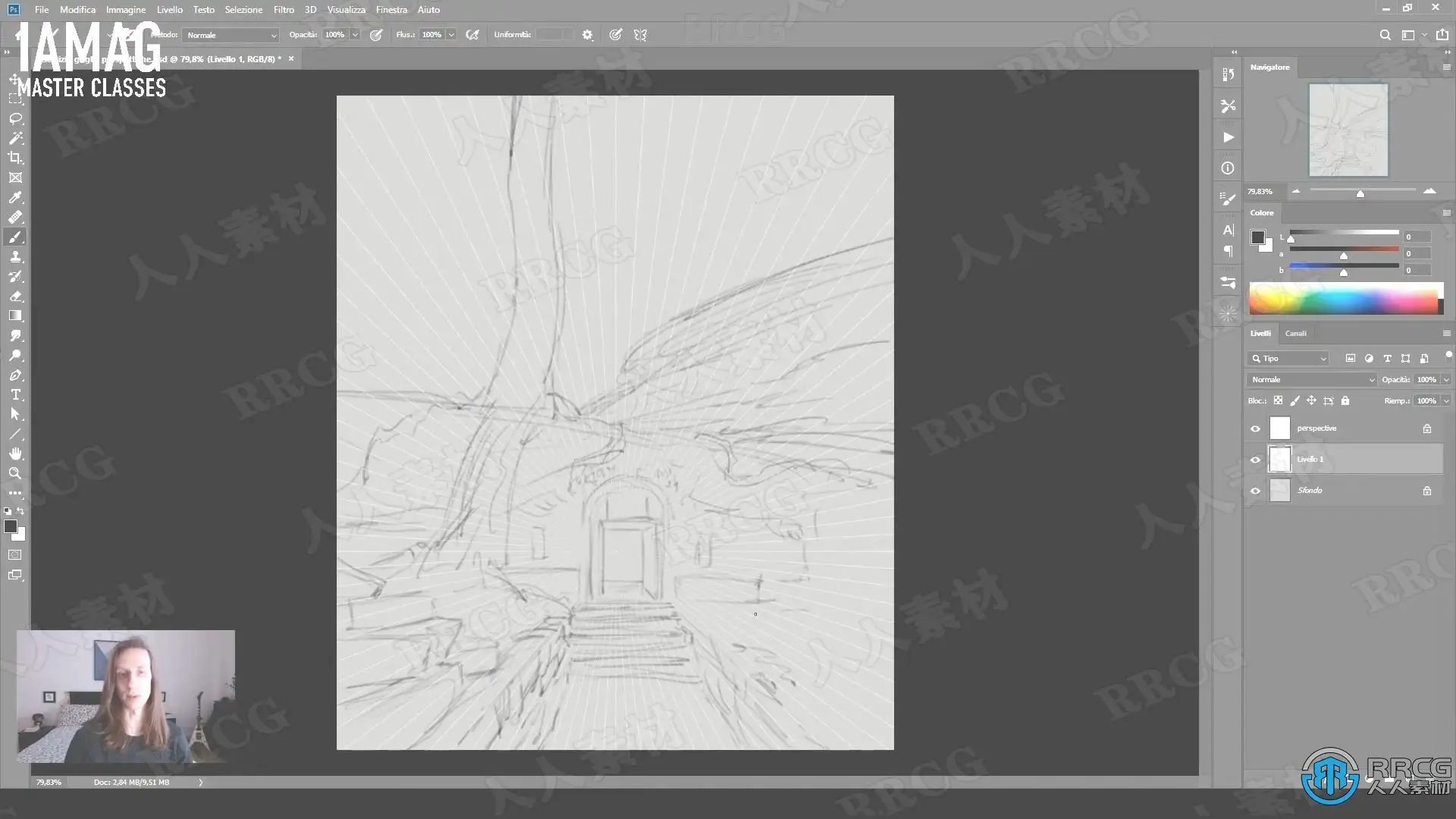Screen dimensions: 1456x819
Task: Open the Filtro menu
Action: pyautogui.click(x=284, y=10)
